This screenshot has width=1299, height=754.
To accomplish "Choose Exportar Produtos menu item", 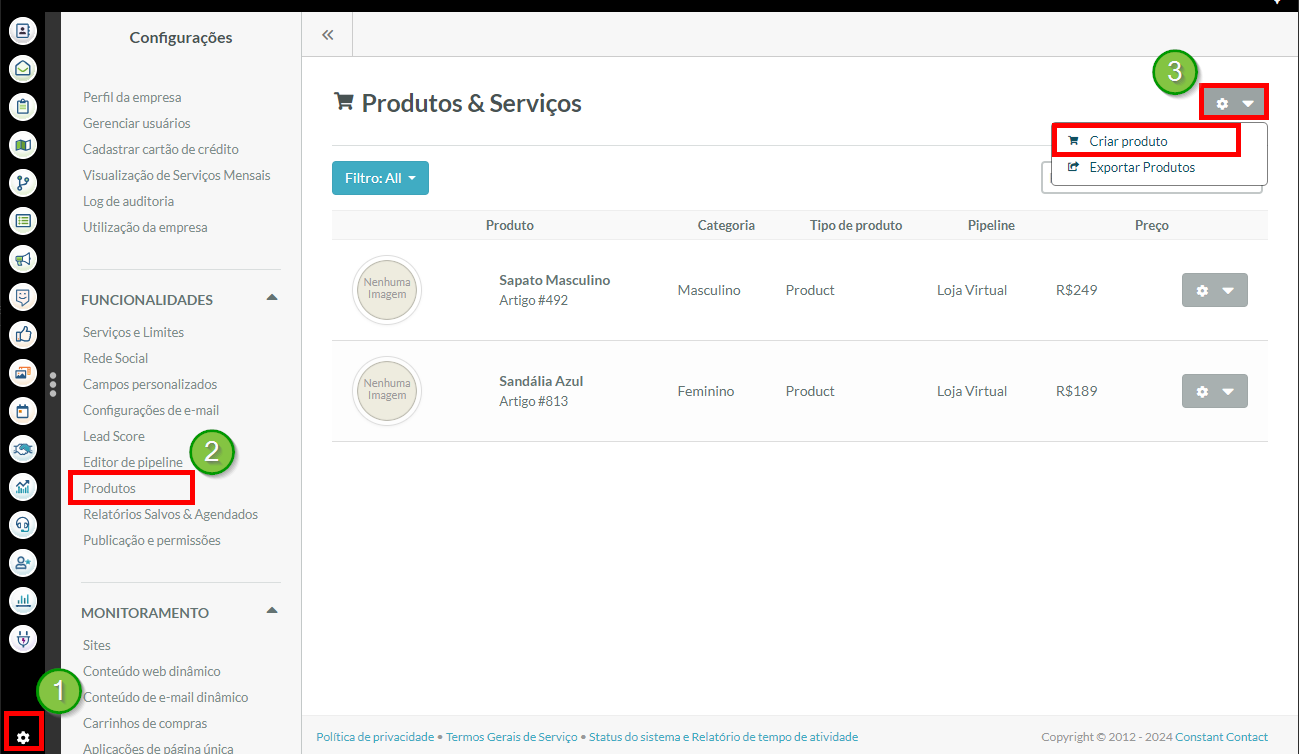I will point(1141,167).
